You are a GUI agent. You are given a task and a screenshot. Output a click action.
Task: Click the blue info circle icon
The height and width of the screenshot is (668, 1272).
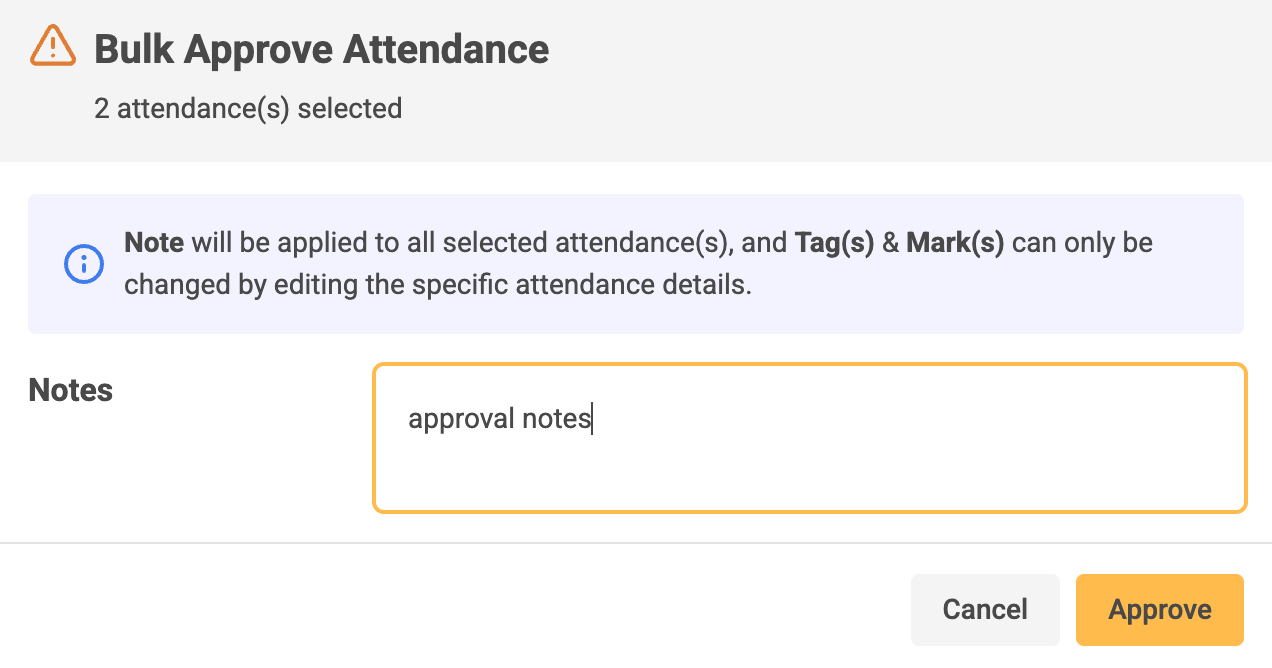coord(84,264)
